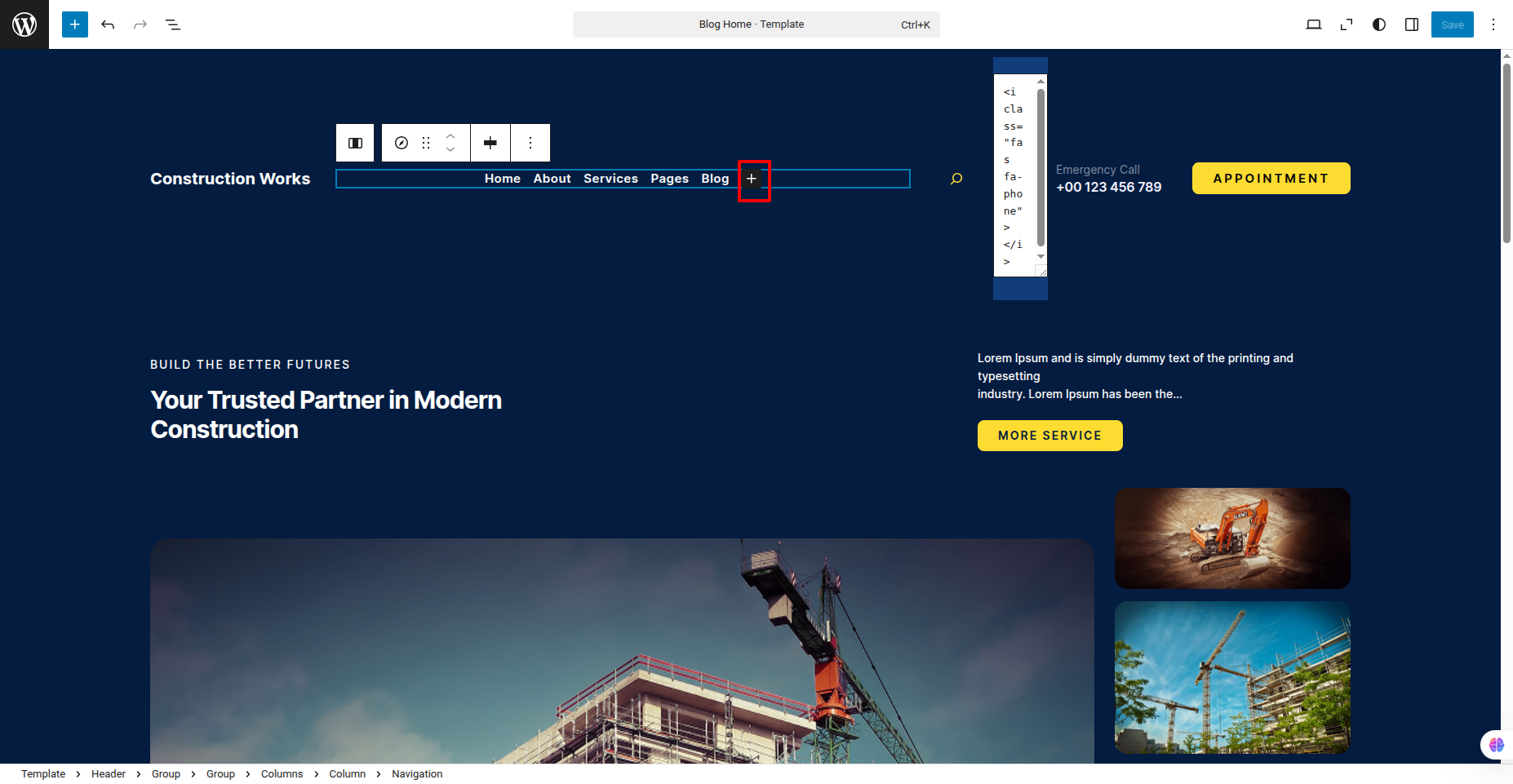The image size is (1513, 784).
Task: Open the Styles panel
Action: (x=1379, y=24)
